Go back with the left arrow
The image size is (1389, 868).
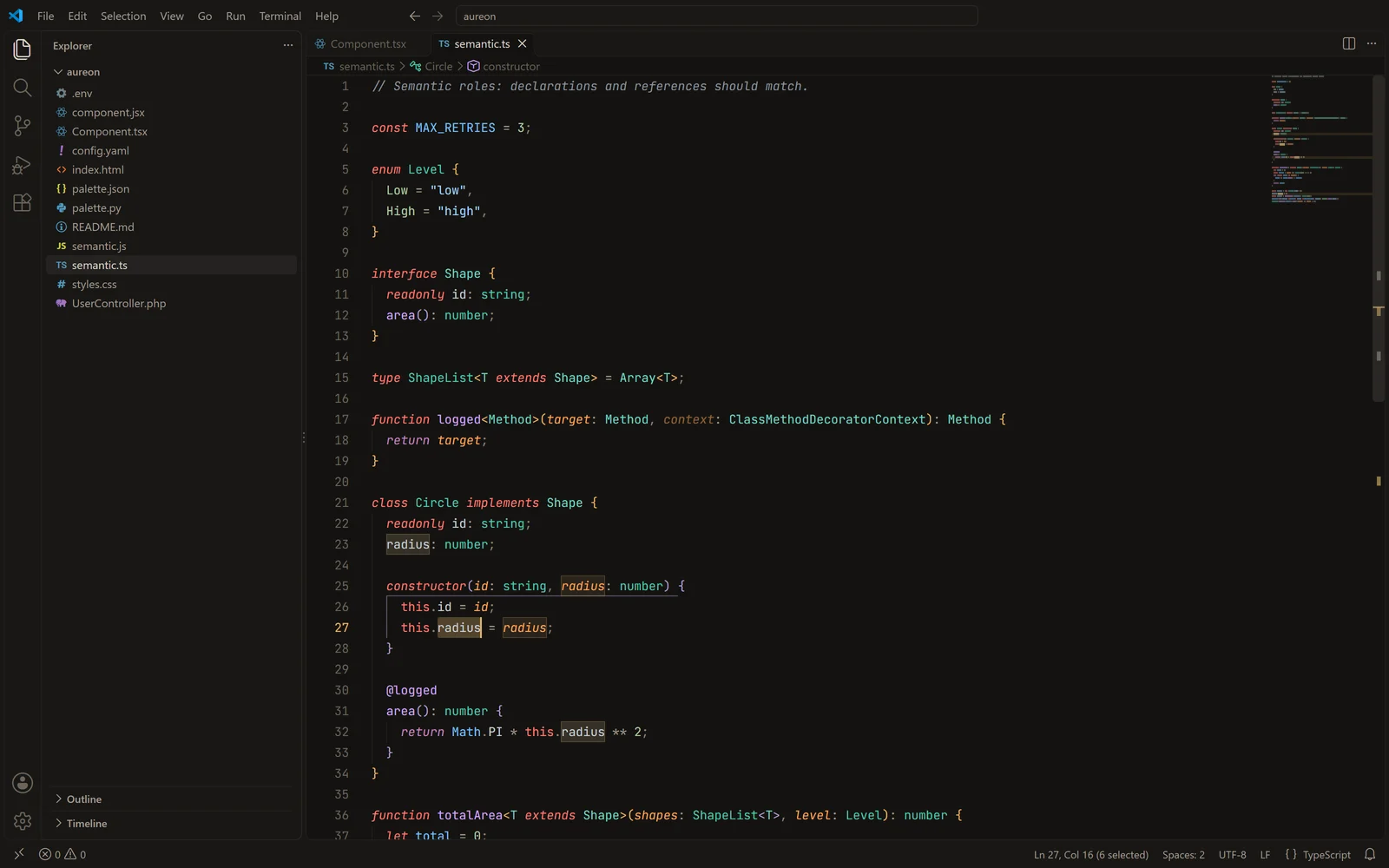pos(415,16)
